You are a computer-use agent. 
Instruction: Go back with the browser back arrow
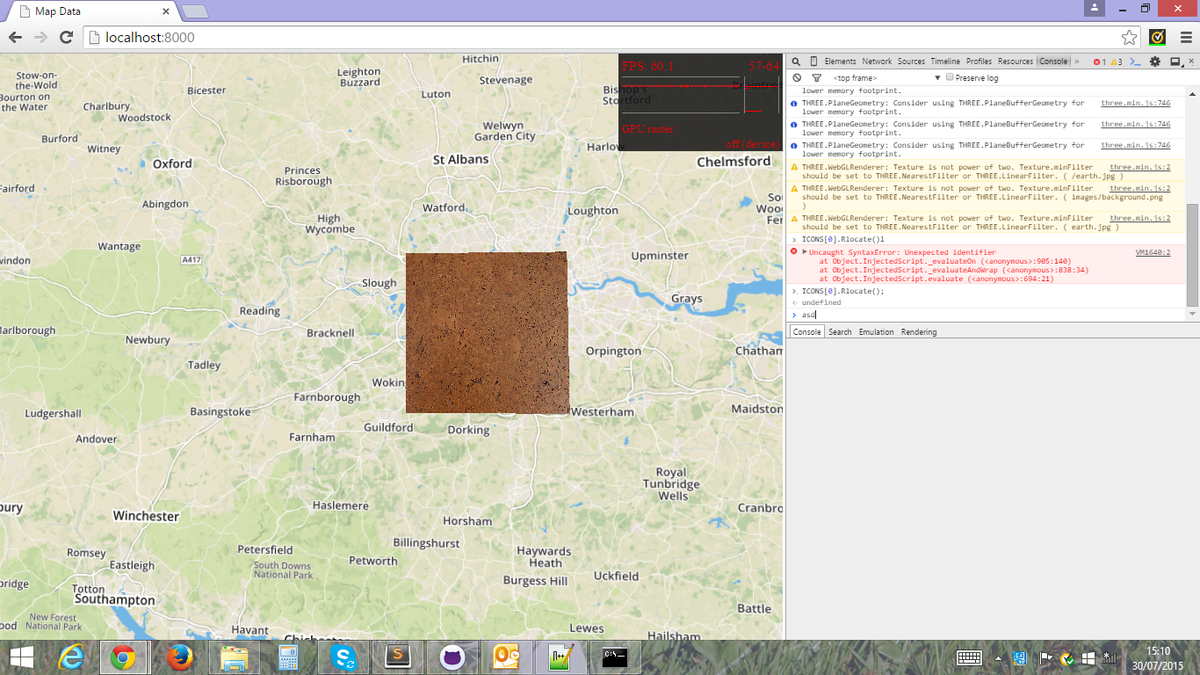pyautogui.click(x=16, y=37)
